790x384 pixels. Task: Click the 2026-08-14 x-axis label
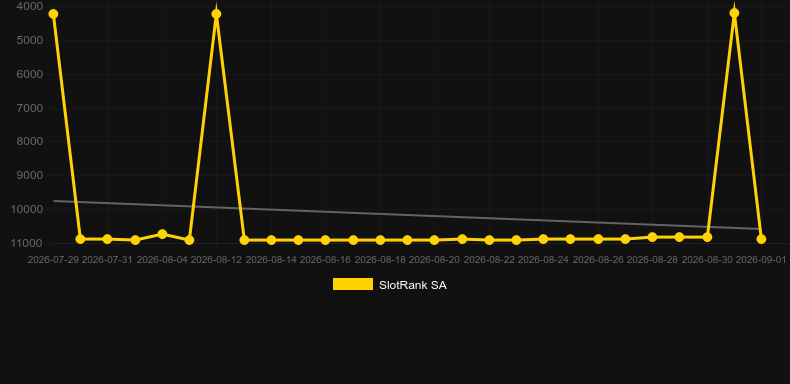pyautogui.click(x=271, y=260)
